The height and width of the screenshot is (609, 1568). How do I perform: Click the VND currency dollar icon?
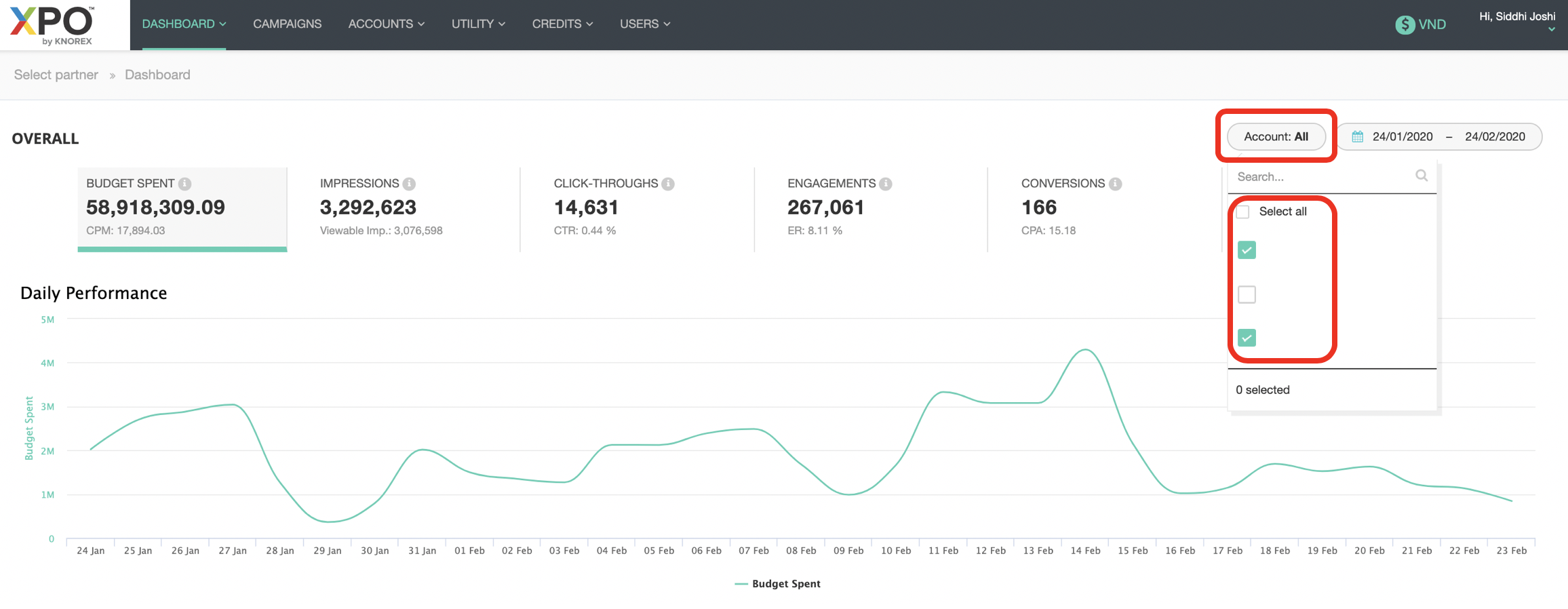[1405, 24]
